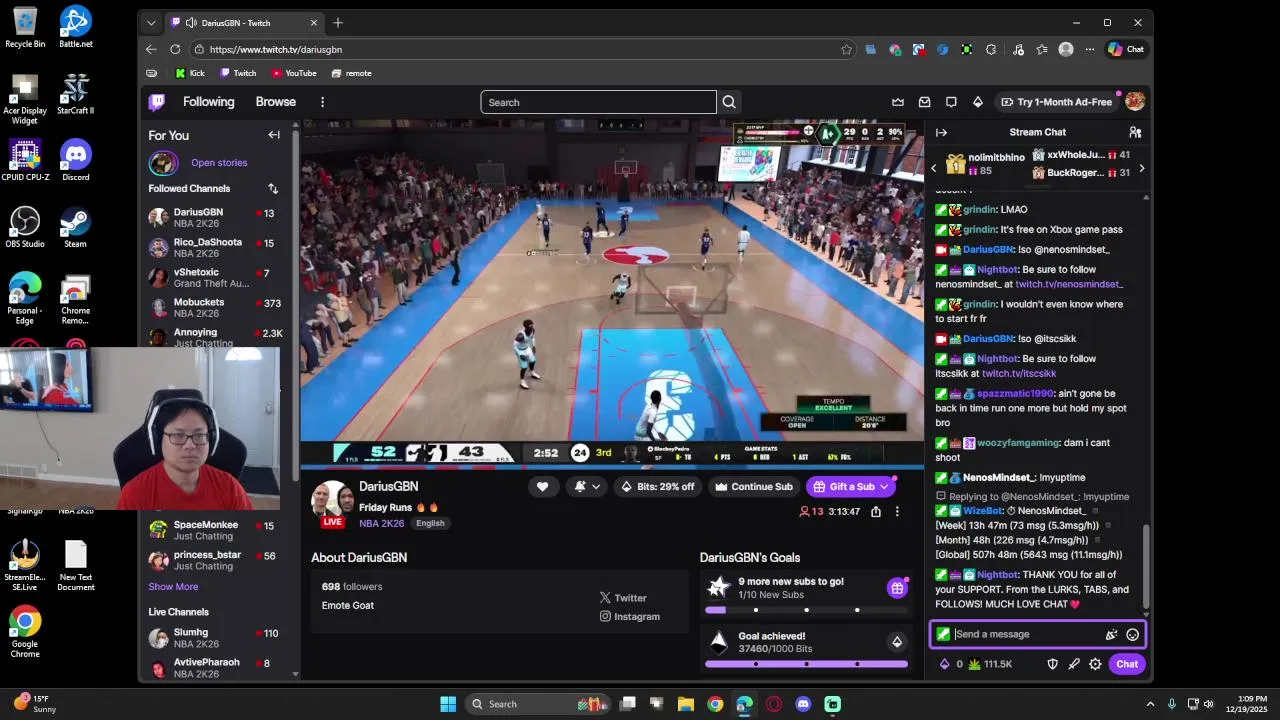Expand the Gift a Sub dropdown
This screenshot has width=1280, height=720.
click(x=884, y=487)
